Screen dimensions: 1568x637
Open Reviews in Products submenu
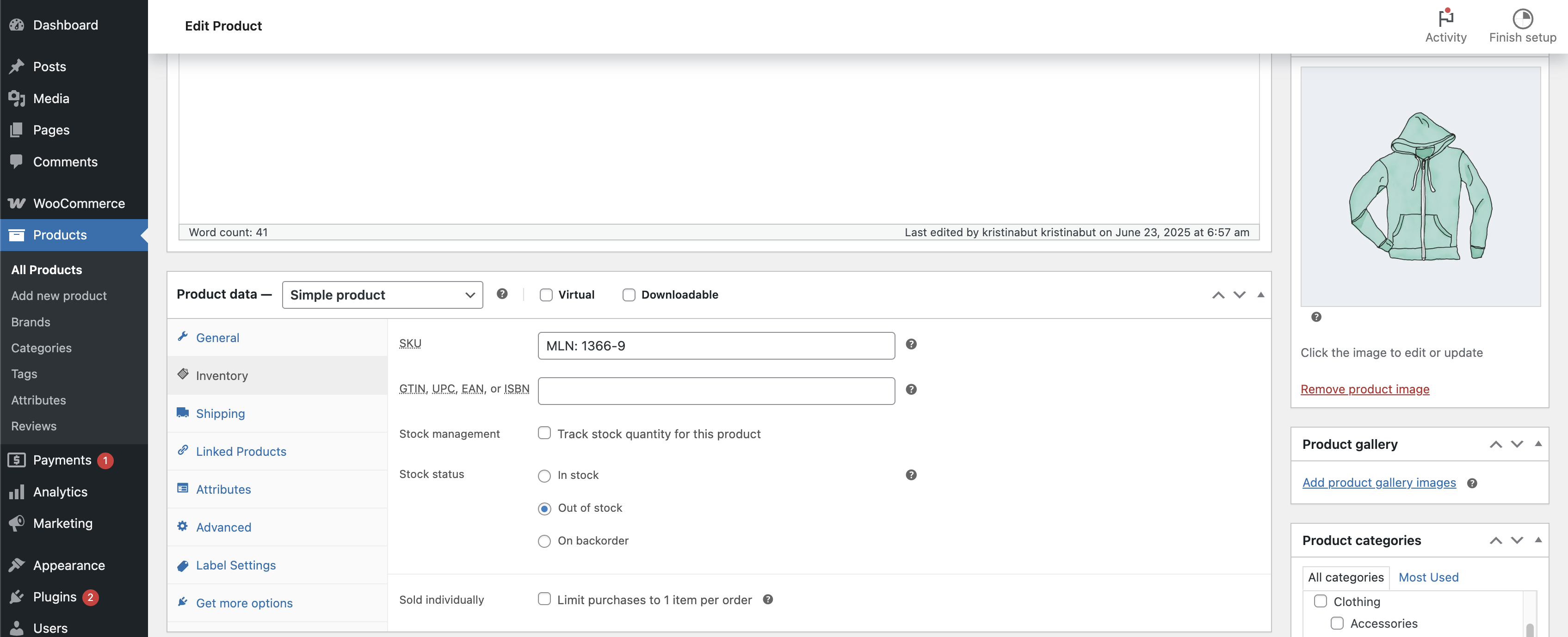(33, 426)
